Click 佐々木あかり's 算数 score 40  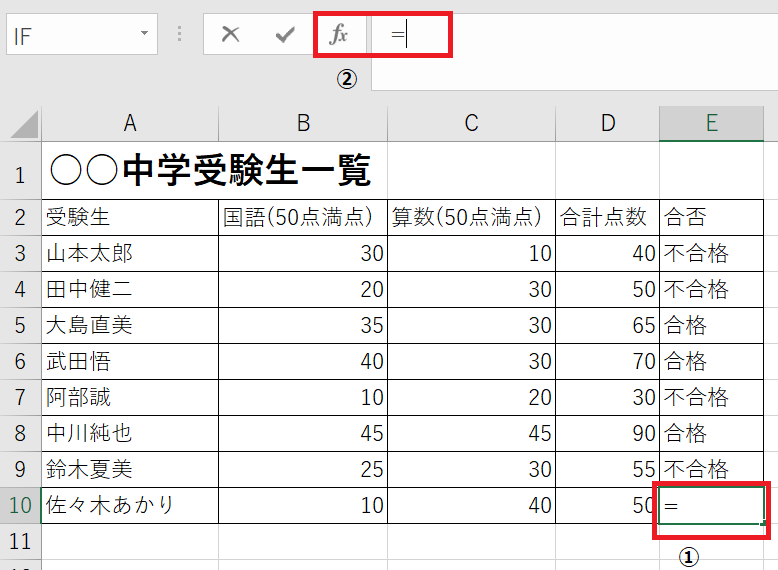(x=471, y=506)
